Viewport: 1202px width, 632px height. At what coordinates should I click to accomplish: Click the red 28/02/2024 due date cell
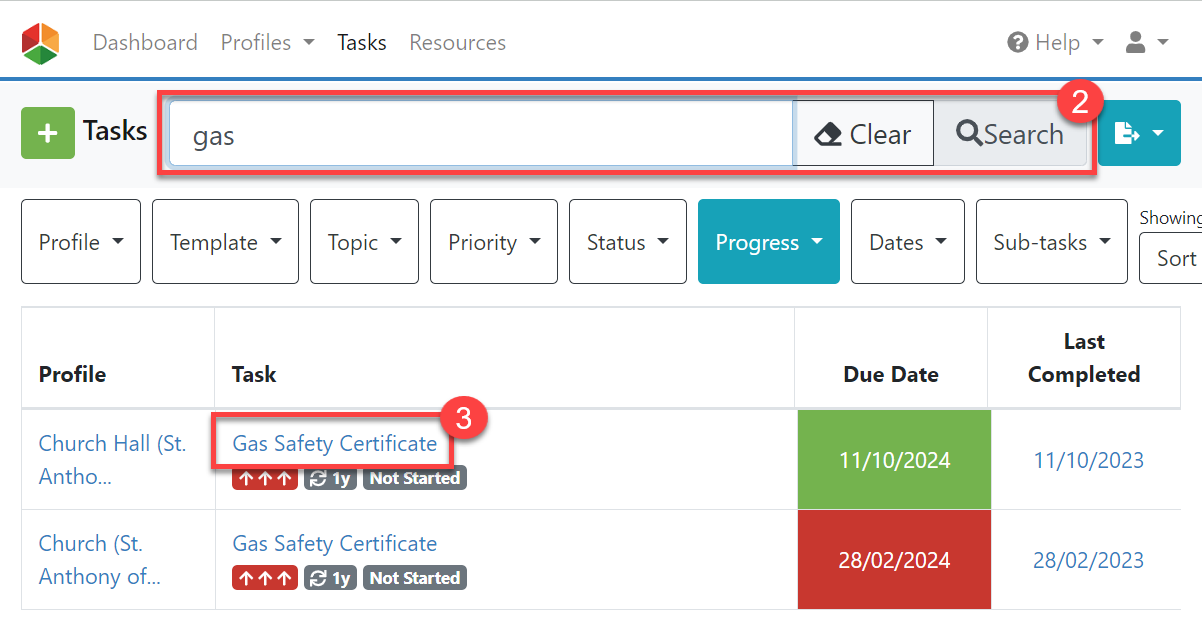[894, 560]
